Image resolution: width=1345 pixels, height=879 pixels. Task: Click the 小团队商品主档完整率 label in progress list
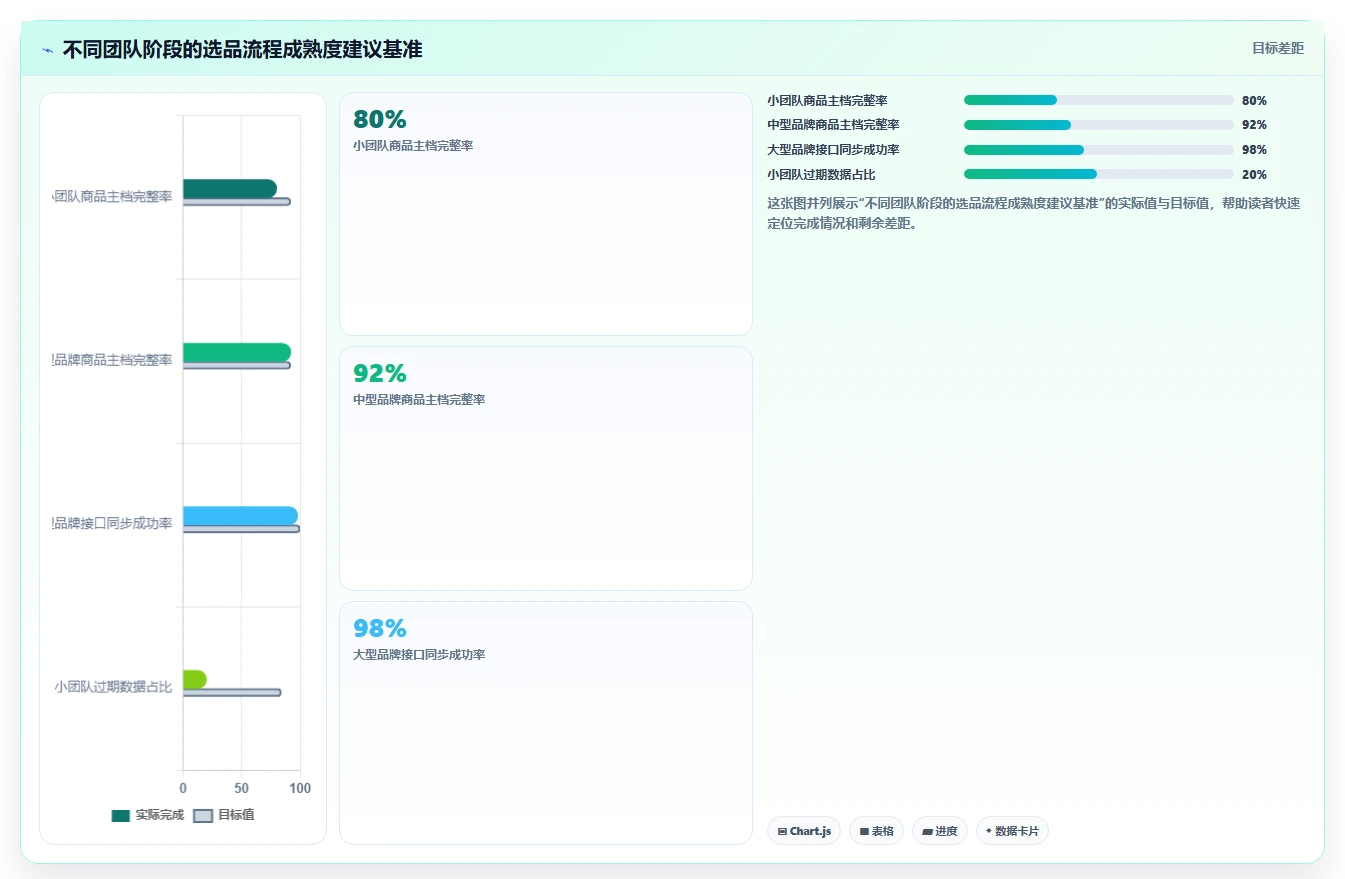(x=827, y=100)
